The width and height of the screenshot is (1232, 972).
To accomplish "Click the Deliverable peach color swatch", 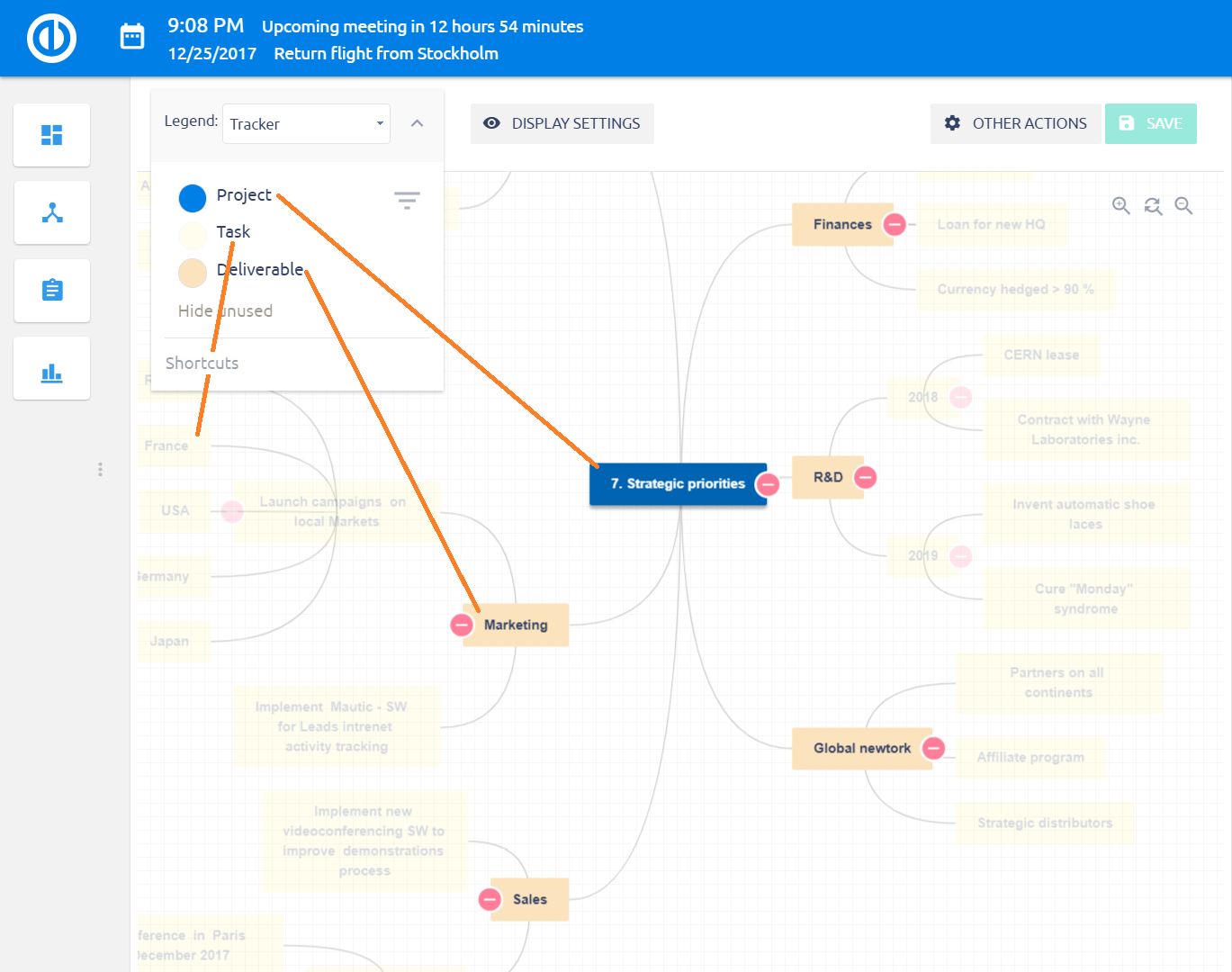I will tap(193, 273).
